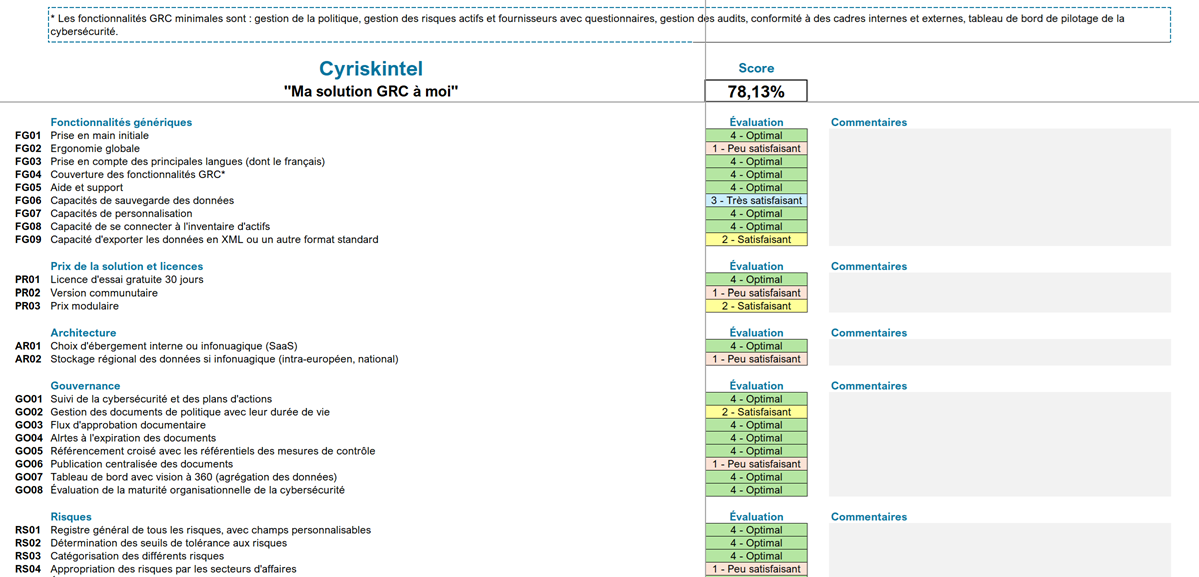Select the FG02 Ergonomie globale evaluation cell
Screen dimensions: 1199x577
[755, 149]
